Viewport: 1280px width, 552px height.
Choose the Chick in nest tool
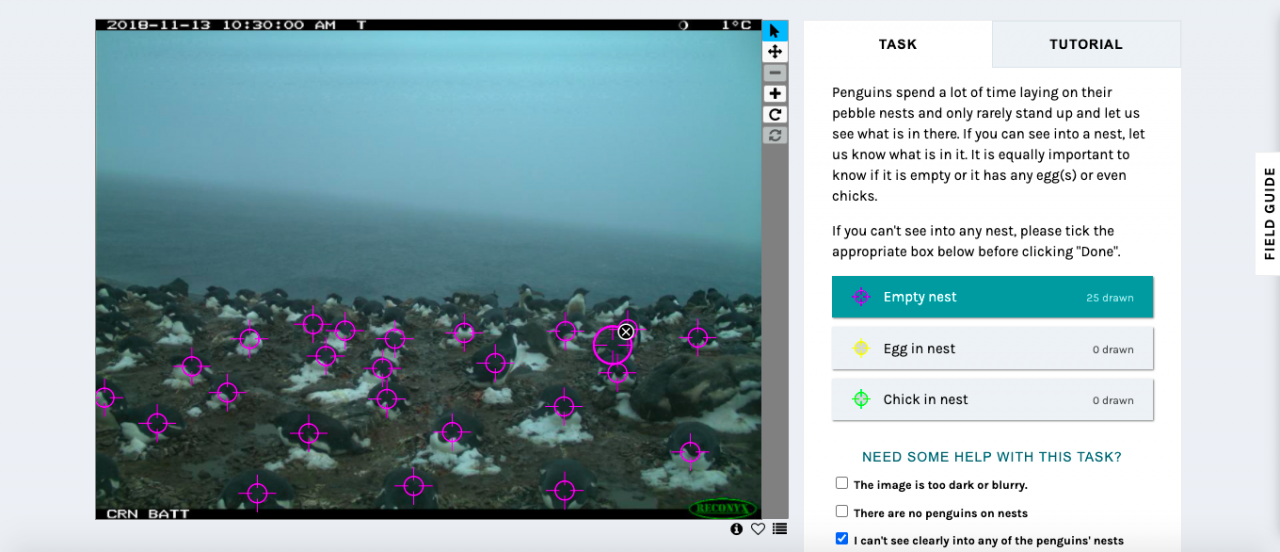click(x=992, y=399)
